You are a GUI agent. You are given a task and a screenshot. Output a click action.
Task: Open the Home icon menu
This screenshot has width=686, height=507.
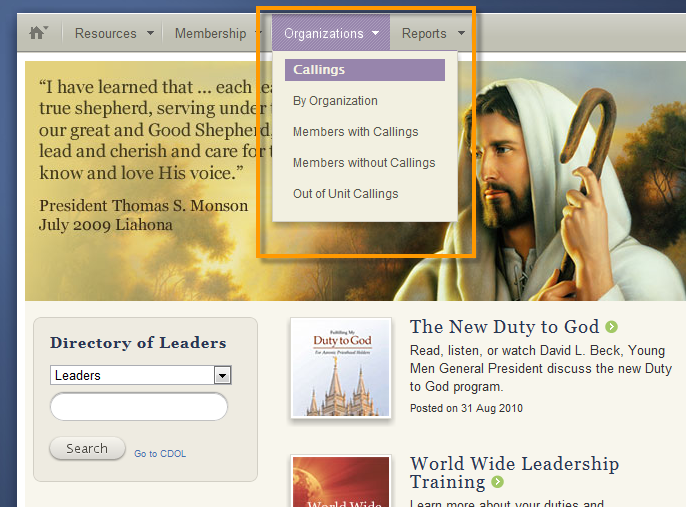pyautogui.click(x=38, y=33)
